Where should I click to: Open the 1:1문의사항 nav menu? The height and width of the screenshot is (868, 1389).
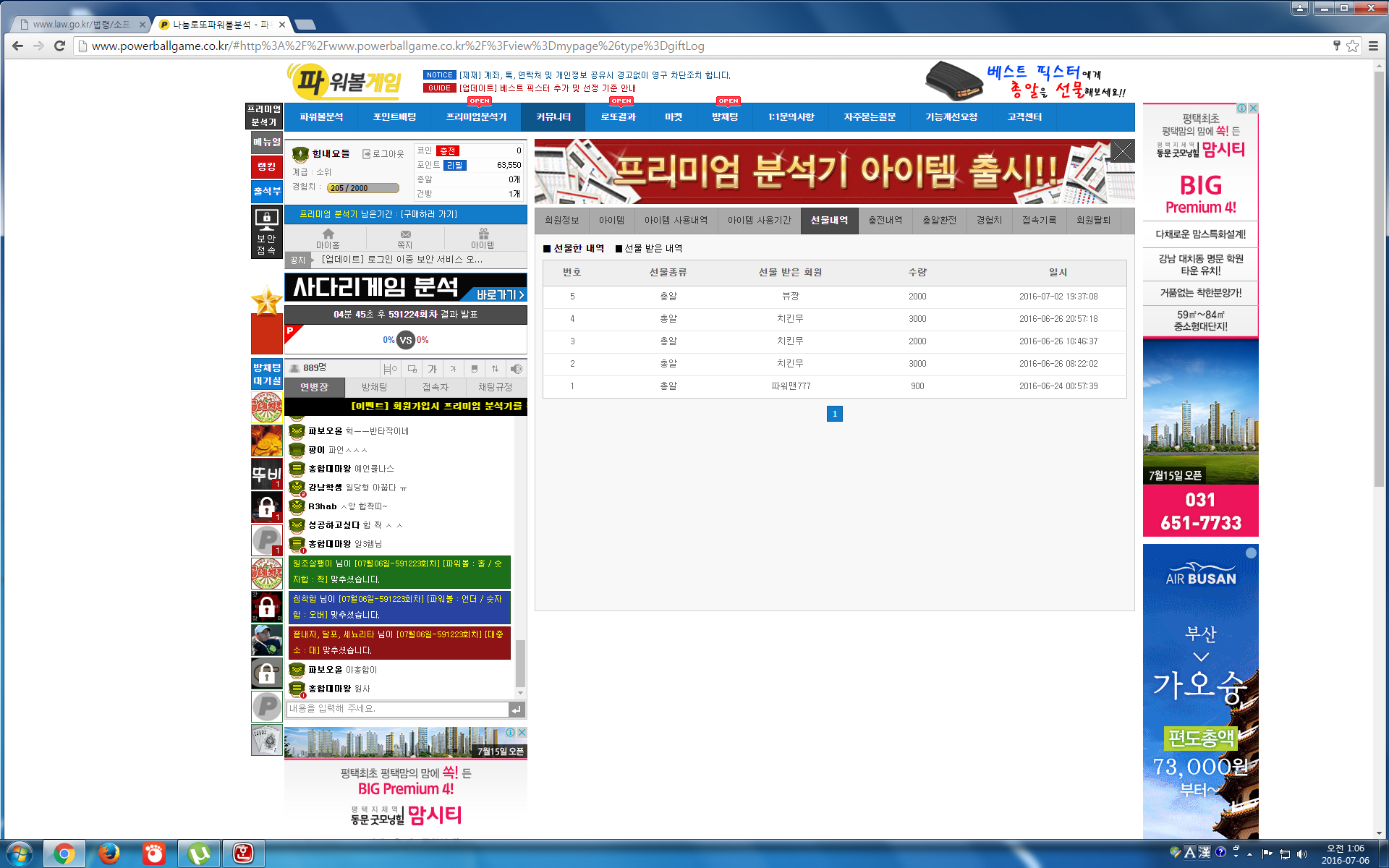[791, 116]
